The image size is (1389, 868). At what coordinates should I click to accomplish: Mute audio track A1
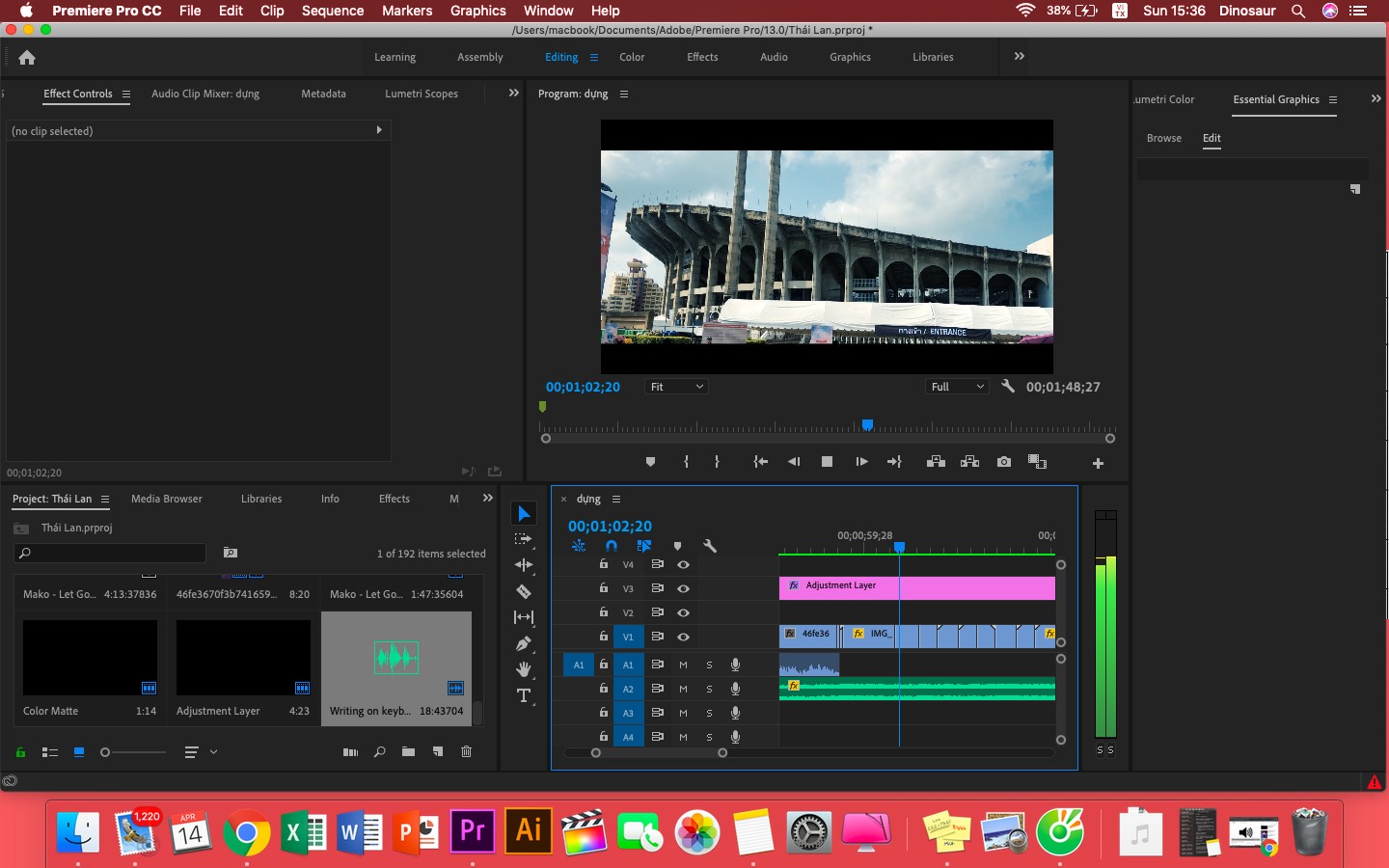(683, 665)
